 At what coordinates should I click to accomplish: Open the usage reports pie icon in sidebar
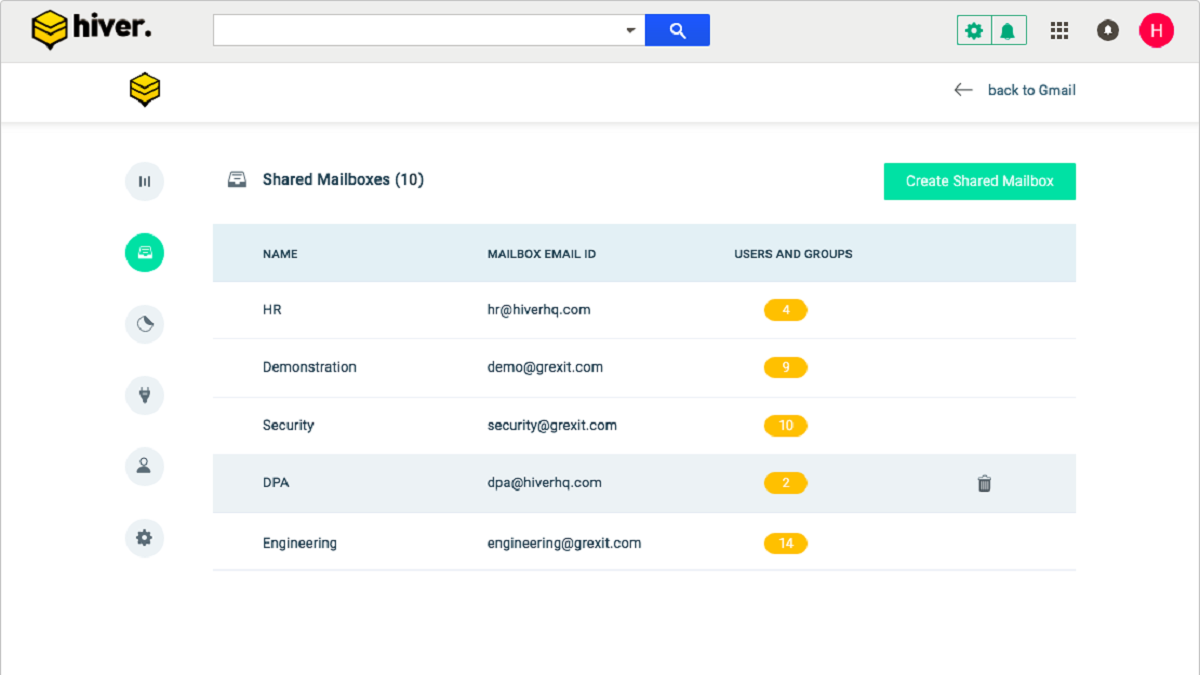(x=144, y=324)
